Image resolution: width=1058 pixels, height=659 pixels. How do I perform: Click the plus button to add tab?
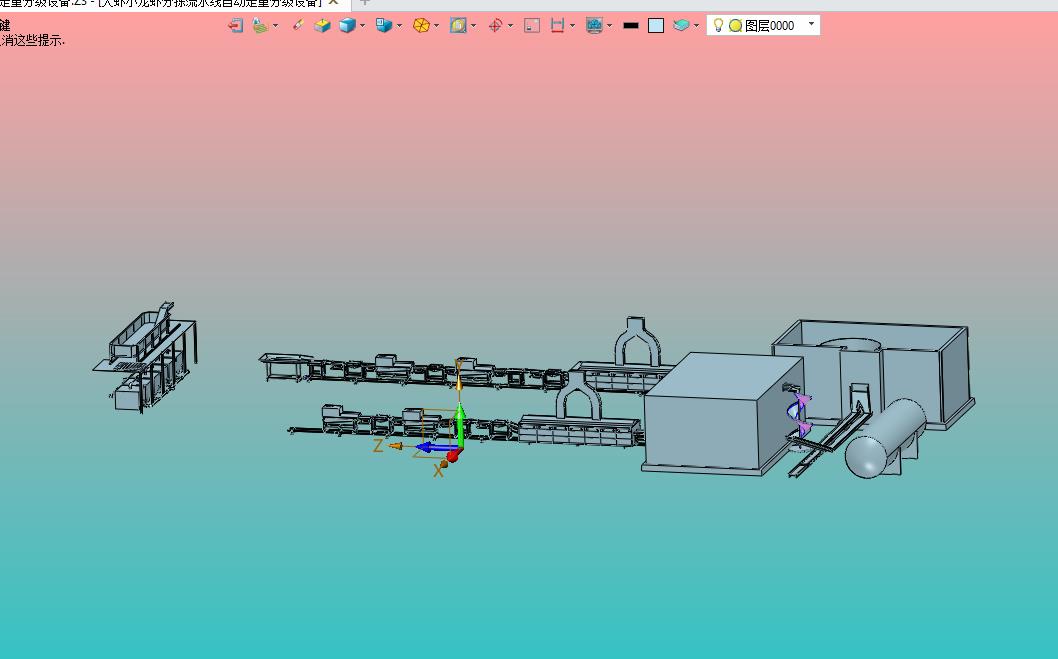tap(364, 3)
